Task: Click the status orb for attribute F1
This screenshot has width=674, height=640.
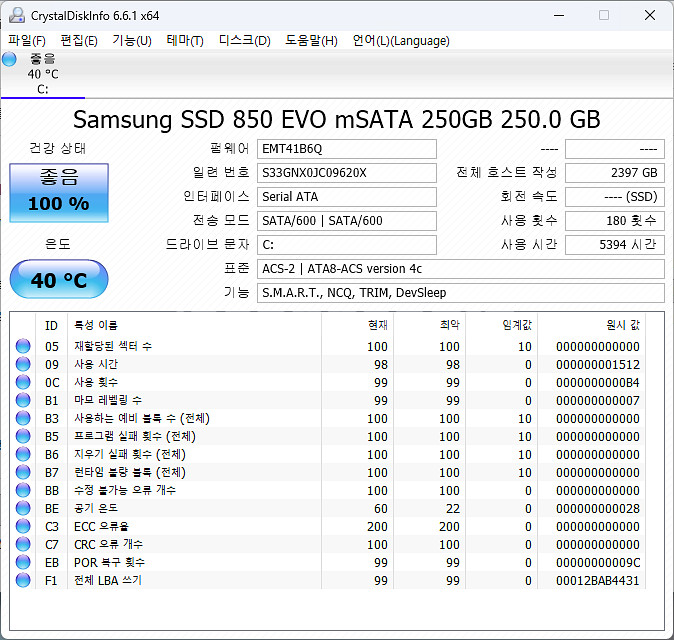Action: pyautogui.click(x=23, y=580)
